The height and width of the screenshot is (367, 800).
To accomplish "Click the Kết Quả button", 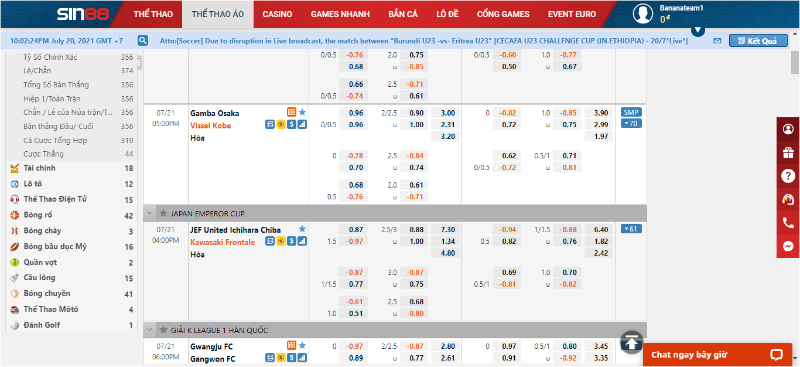I will point(758,41).
